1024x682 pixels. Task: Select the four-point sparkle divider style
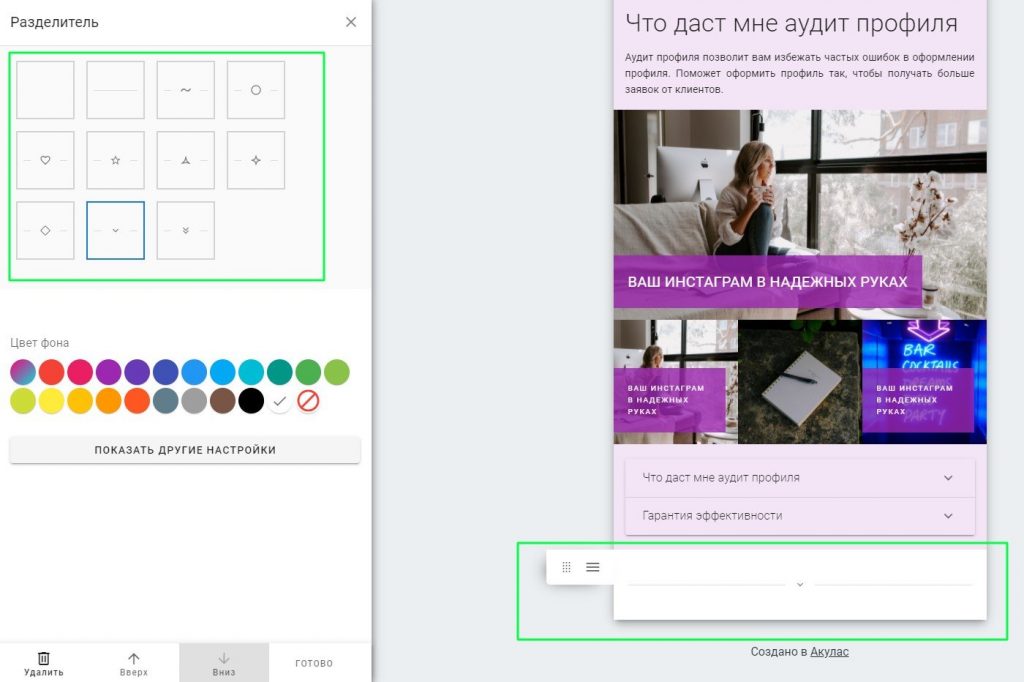256,160
